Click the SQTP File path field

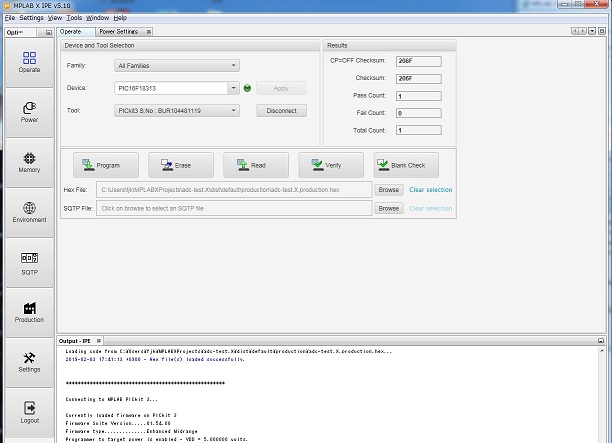[x=234, y=208]
